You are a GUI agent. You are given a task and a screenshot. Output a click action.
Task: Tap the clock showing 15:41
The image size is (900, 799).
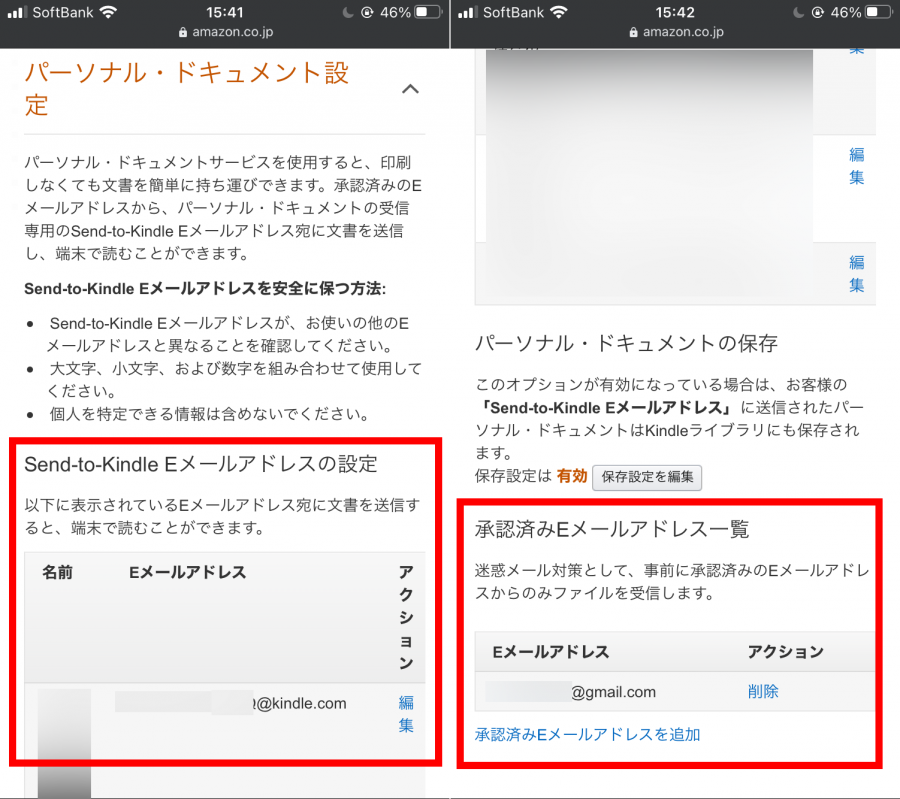[224, 12]
